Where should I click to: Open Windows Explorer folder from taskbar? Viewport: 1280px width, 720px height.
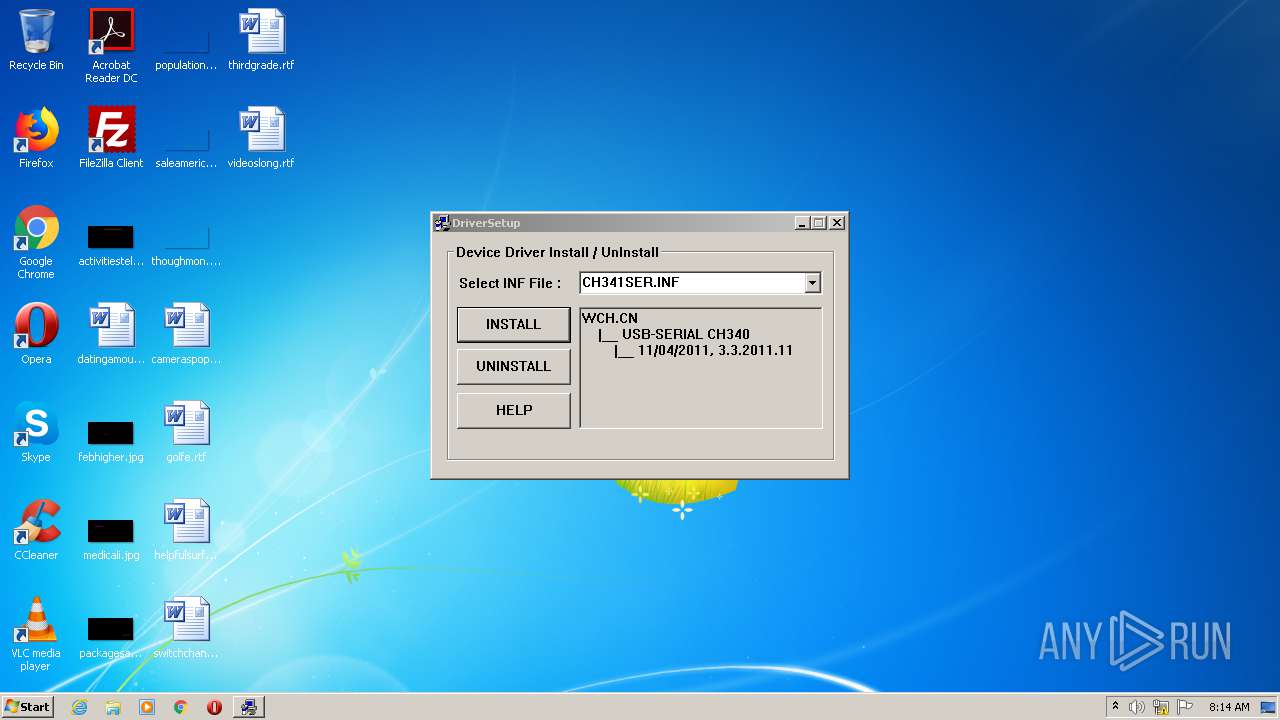(113, 707)
